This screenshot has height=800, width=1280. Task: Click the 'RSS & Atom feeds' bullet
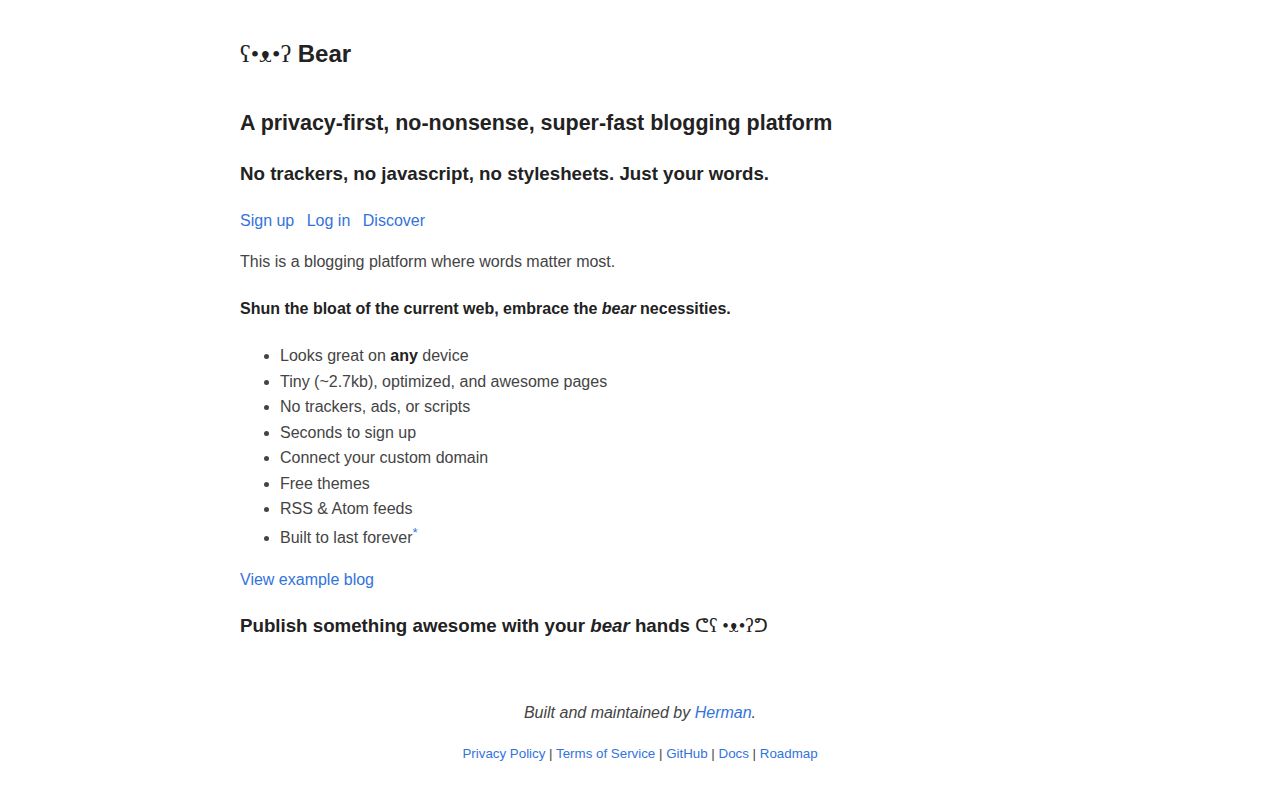(346, 508)
